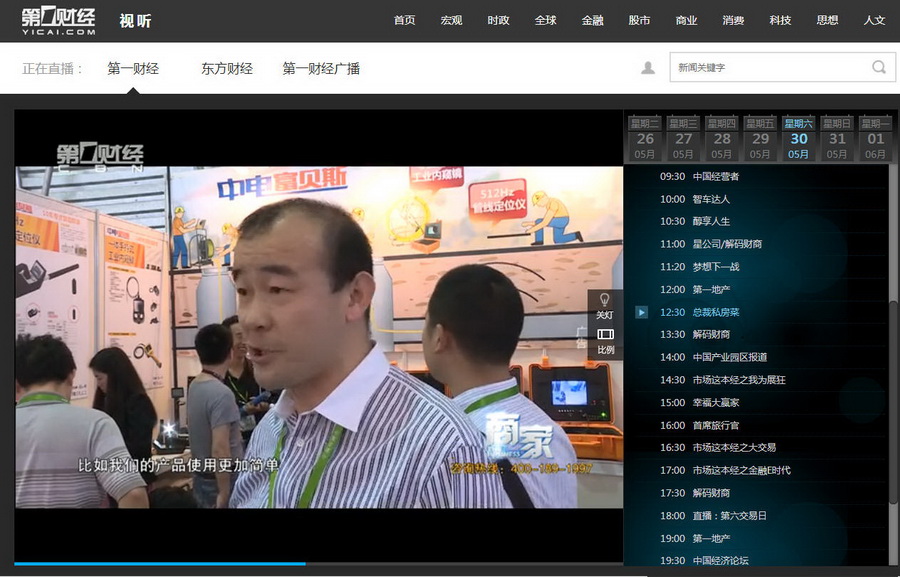Switch to the 第一财经 live channel
Image resolution: width=900 pixels, height=577 pixels.
[x=133, y=69]
